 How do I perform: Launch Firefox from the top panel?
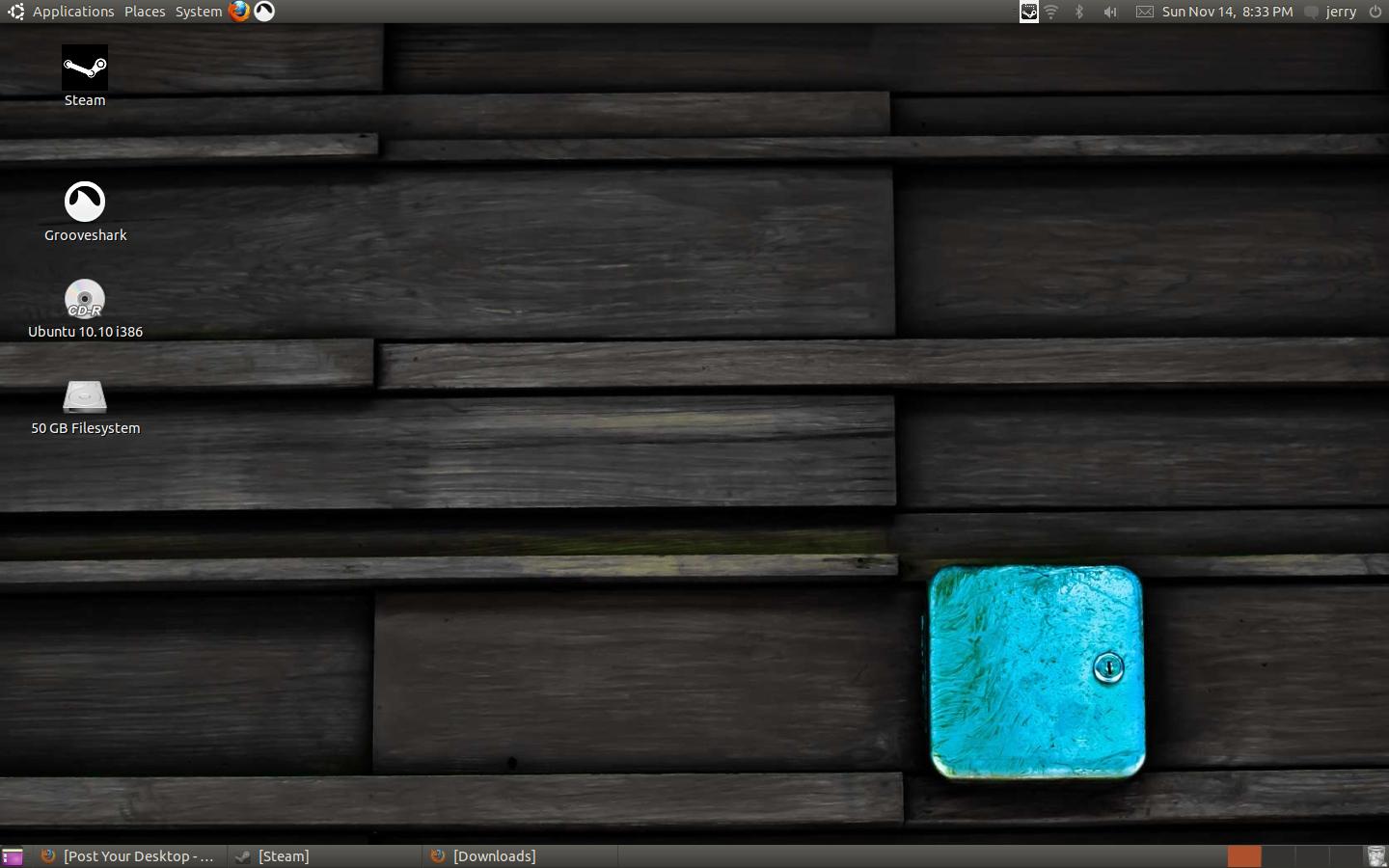tap(239, 12)
